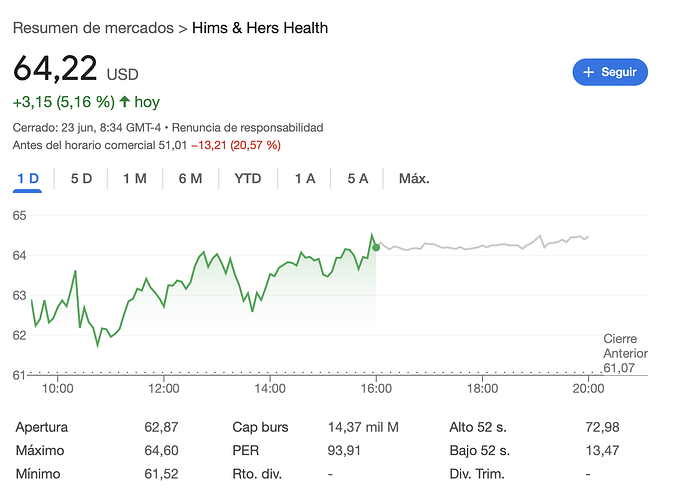This screenshot has width=690, height=498.
Task: Click the 62 price axis label
Action: click(19, 335)
